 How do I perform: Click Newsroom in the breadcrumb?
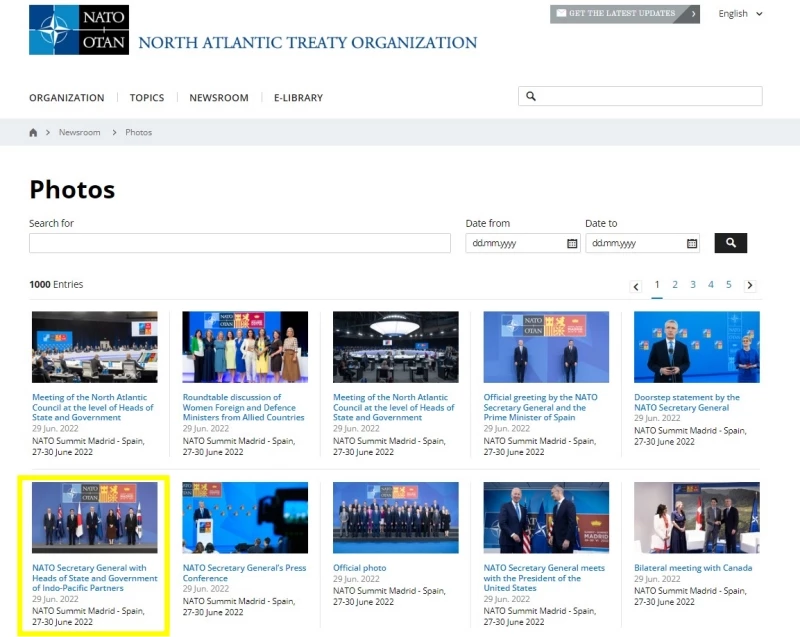(x=80, y=132)
